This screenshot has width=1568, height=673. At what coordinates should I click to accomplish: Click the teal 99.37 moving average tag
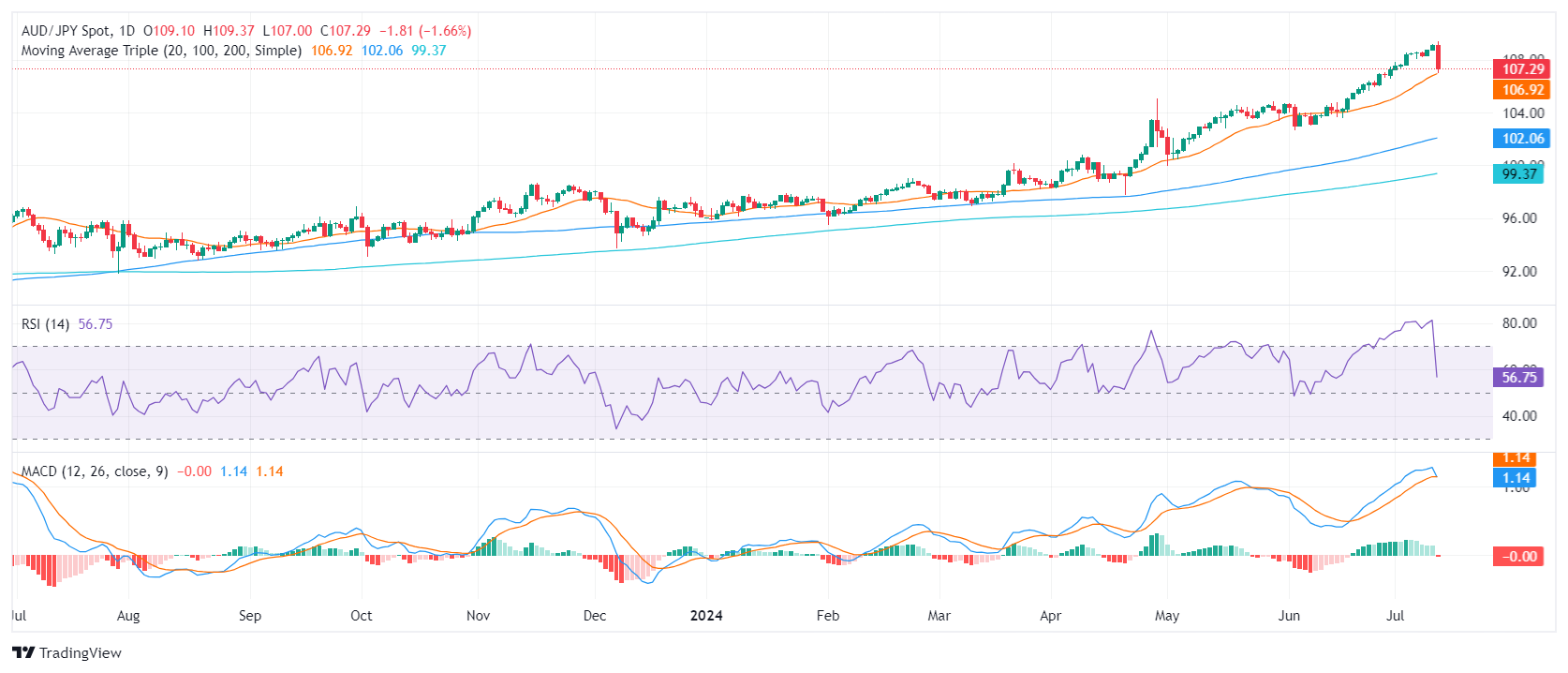click(1518, 173)
